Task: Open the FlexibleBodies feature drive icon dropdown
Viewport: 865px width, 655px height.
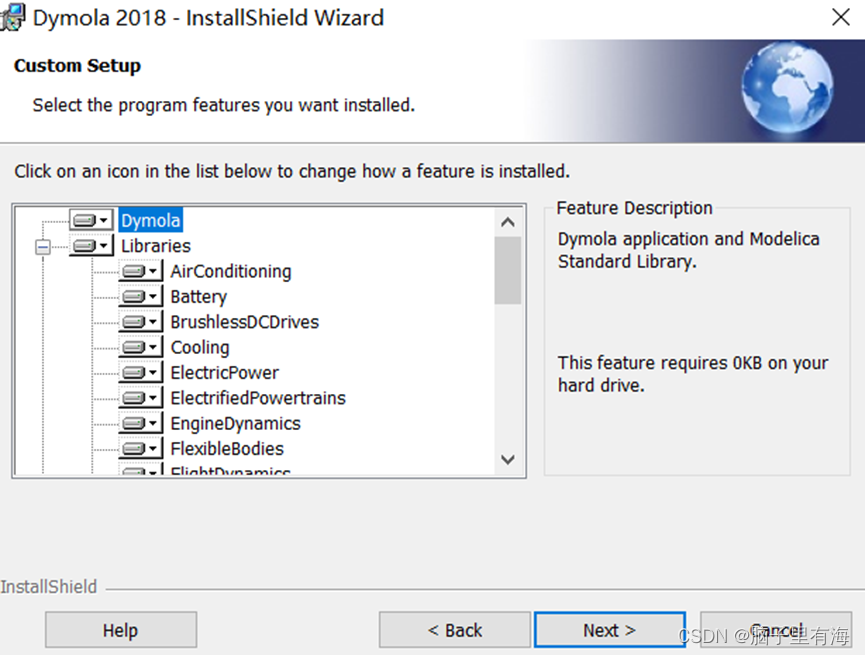Action: 141,449
